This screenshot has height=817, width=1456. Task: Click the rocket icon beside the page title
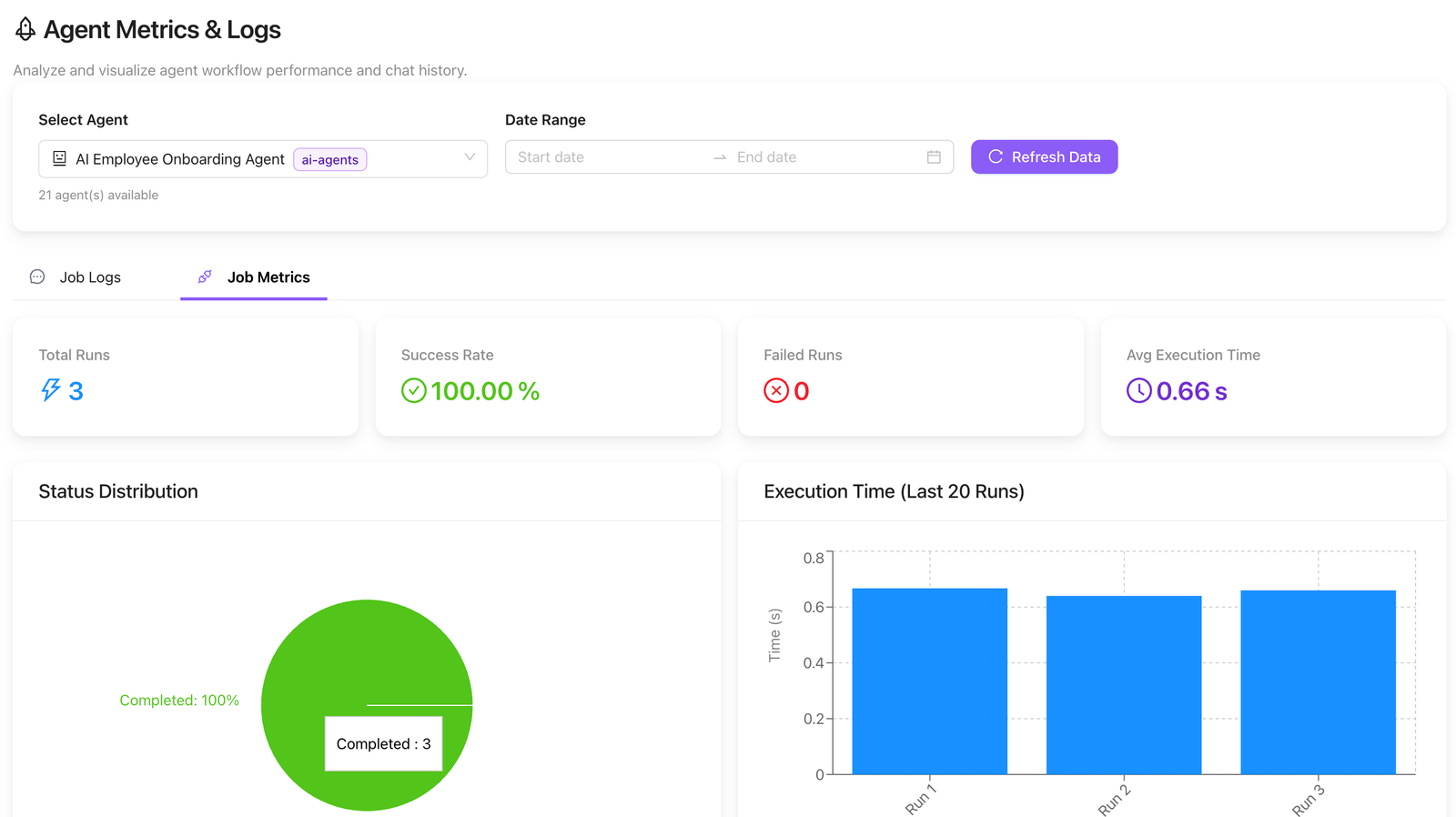25,30
